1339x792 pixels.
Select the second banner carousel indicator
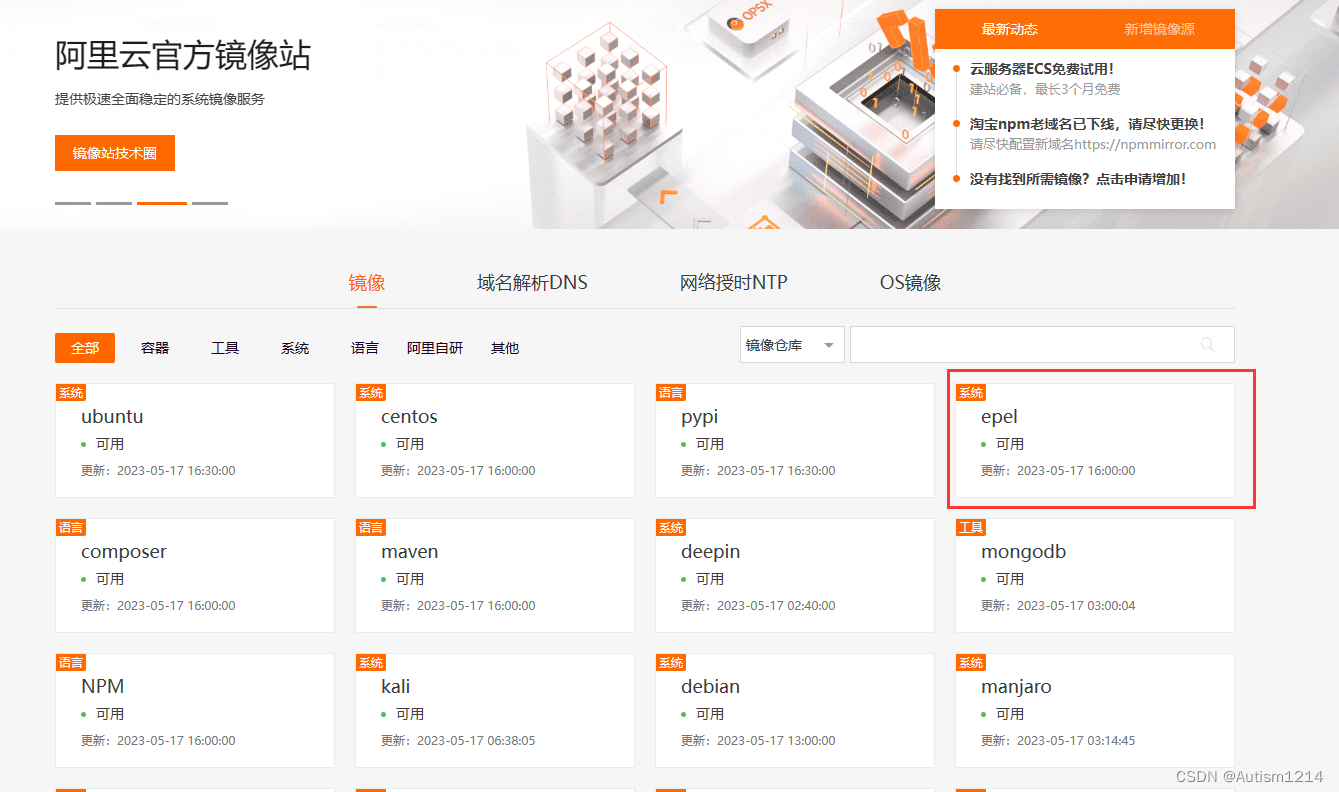[x=114, y=203]
